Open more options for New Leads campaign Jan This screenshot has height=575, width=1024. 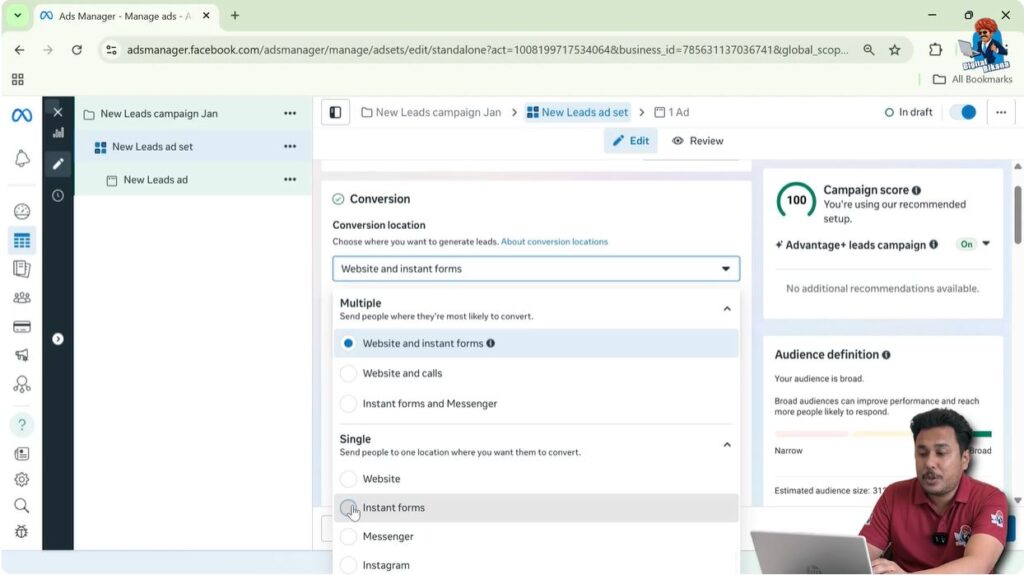tap(290, 114)
